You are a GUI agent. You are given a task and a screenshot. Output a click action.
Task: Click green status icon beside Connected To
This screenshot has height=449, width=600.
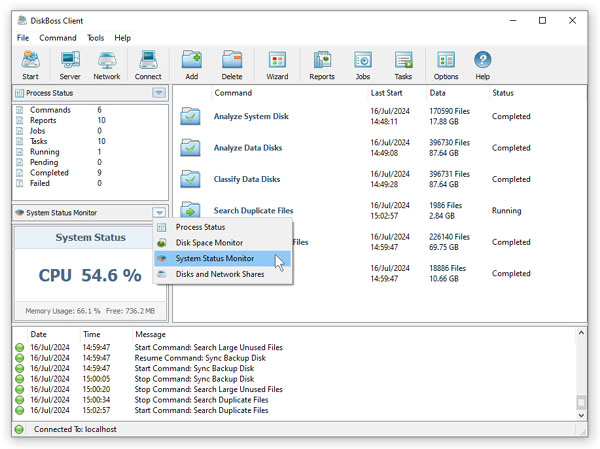tap(19, 429)
